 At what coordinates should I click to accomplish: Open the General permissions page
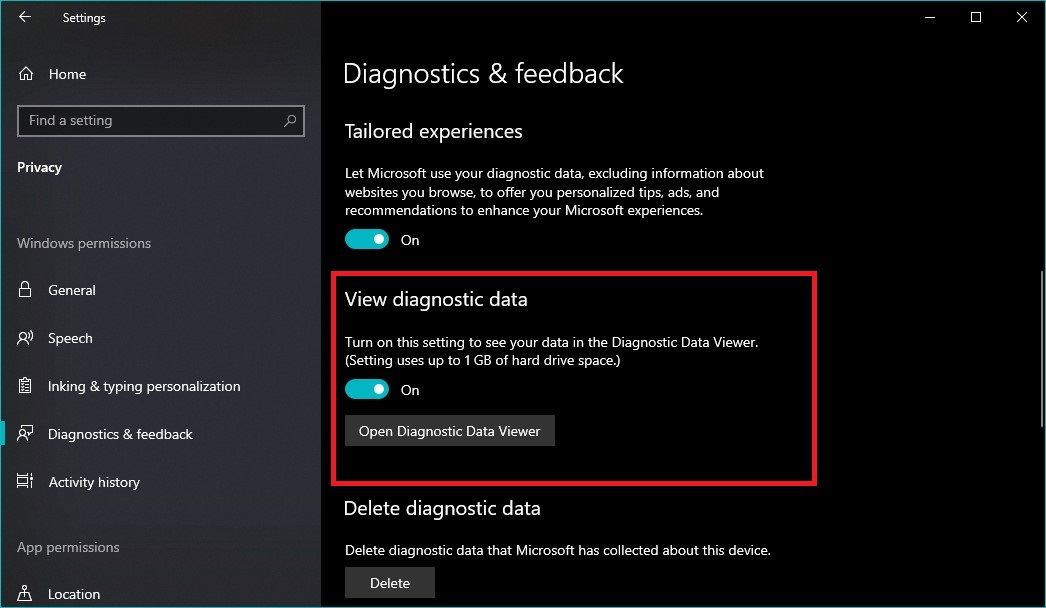tap(72, 290)
